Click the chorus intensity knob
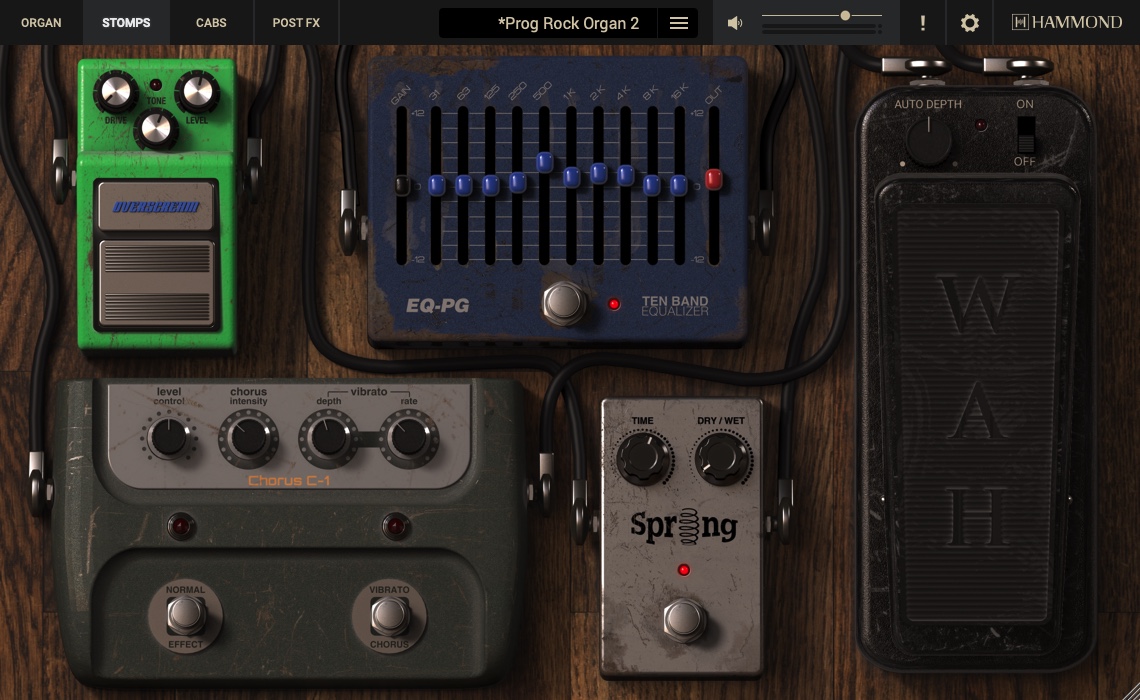1140x700 pixels. [249, 438]
